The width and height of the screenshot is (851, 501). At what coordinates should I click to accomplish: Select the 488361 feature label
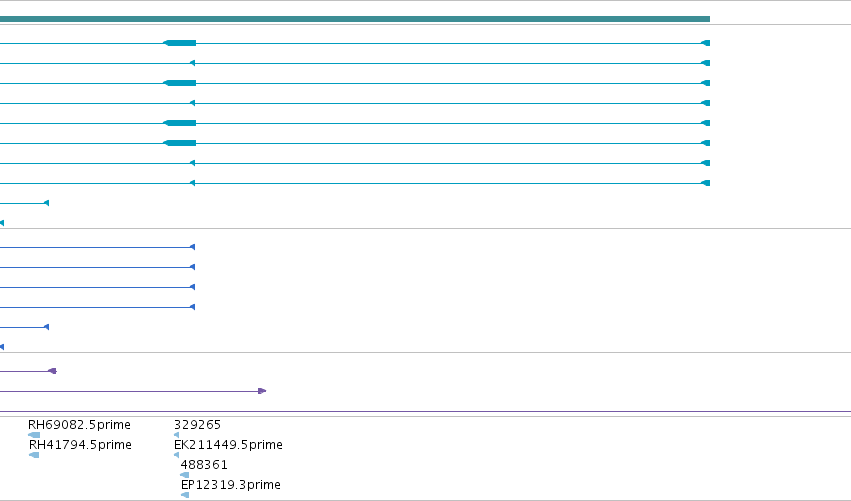pyautogui.click(x=204, y=465)
